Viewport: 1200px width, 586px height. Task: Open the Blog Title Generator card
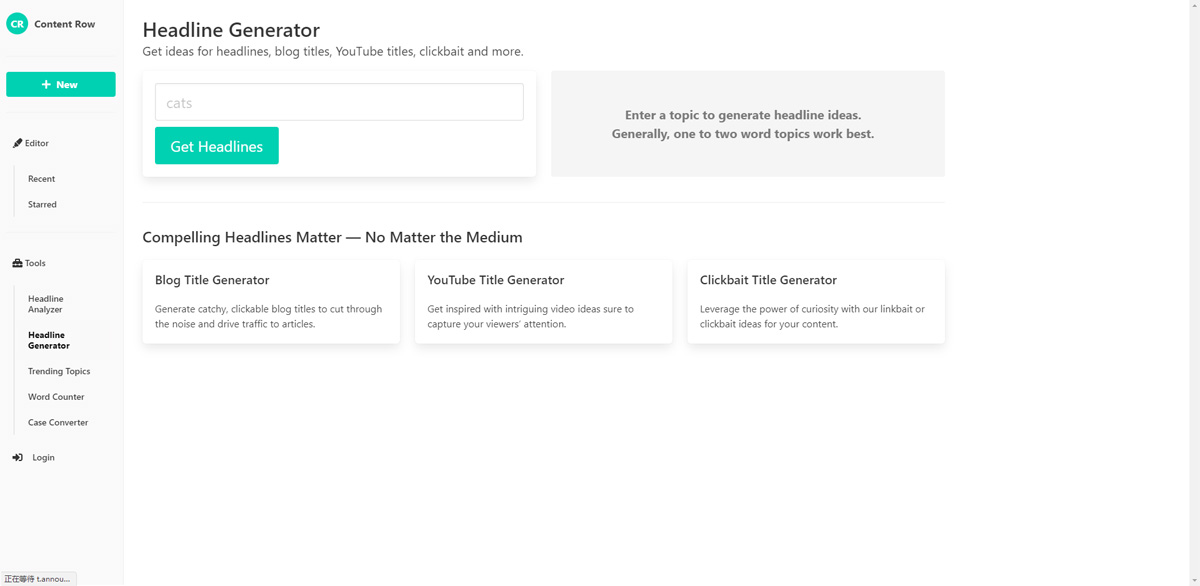[271, 301]
